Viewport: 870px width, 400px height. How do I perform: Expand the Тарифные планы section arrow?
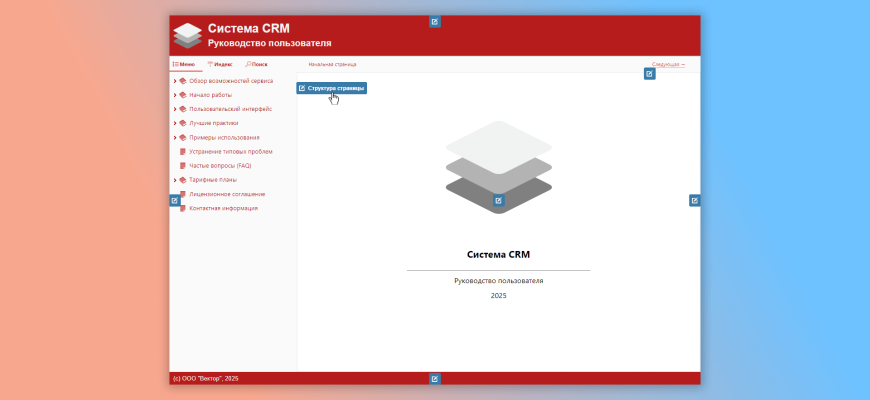175,180
